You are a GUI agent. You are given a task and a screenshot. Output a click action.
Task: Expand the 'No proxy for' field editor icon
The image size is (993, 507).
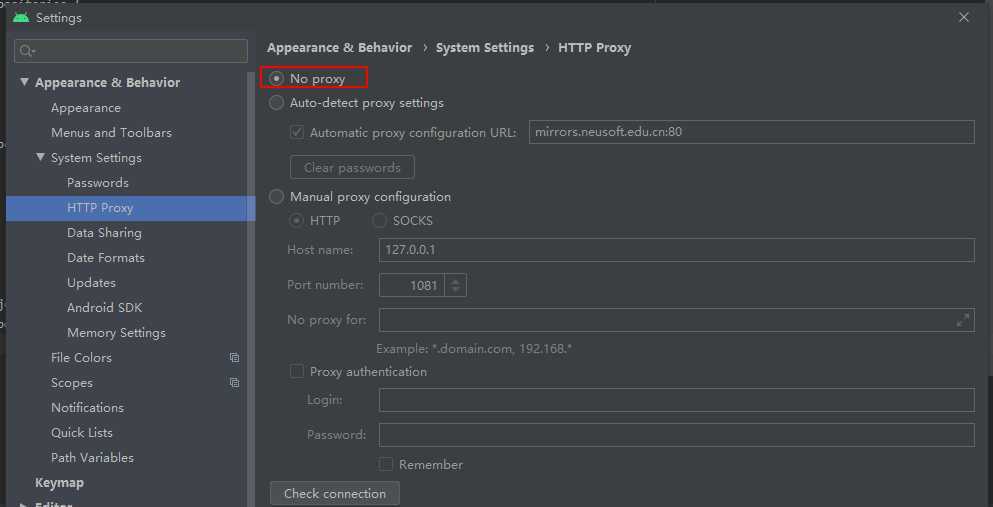coord(963,320)
